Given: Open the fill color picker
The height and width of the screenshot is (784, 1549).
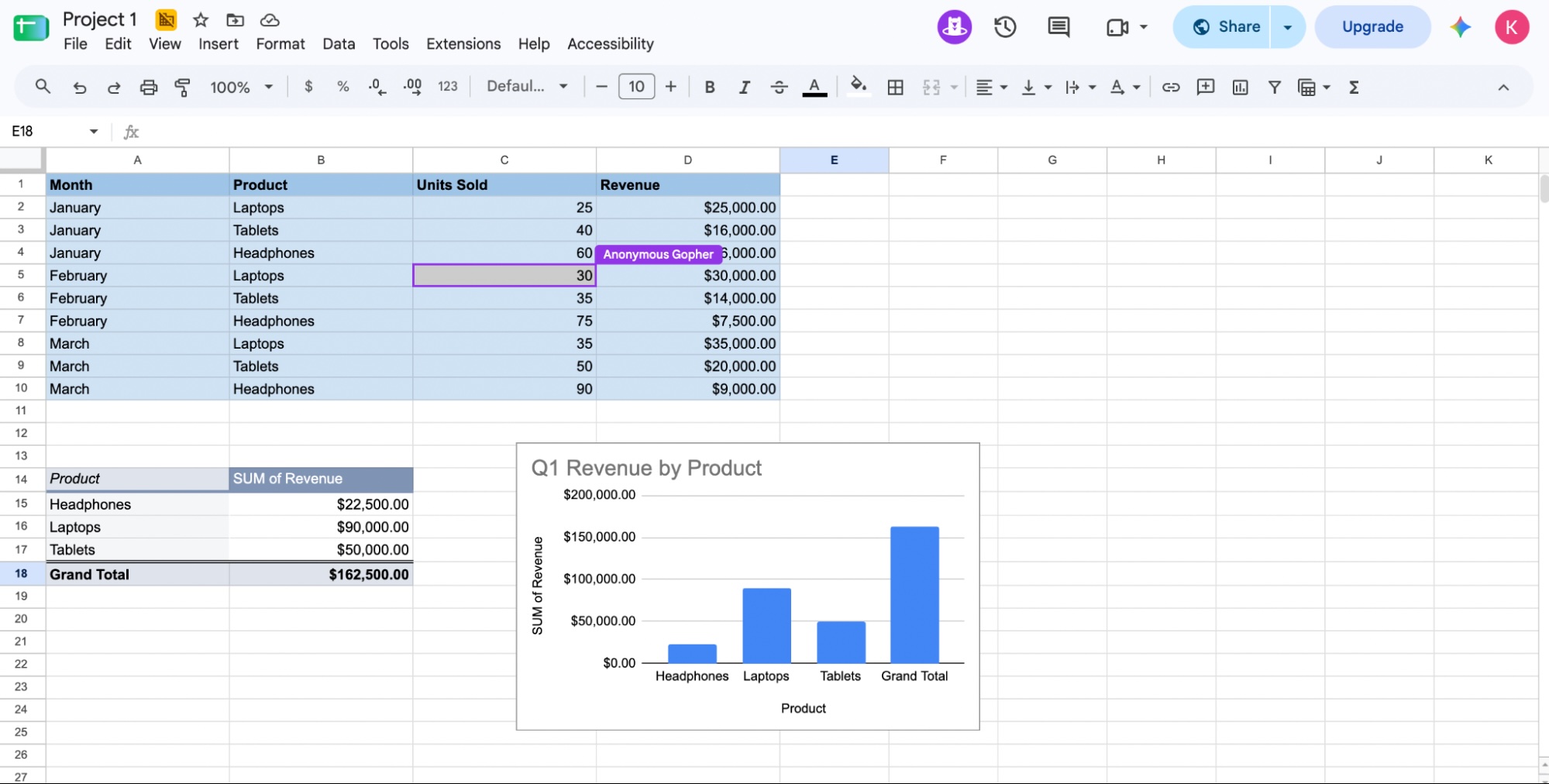Looking at the screenshot, I should [x=858, y=86].
